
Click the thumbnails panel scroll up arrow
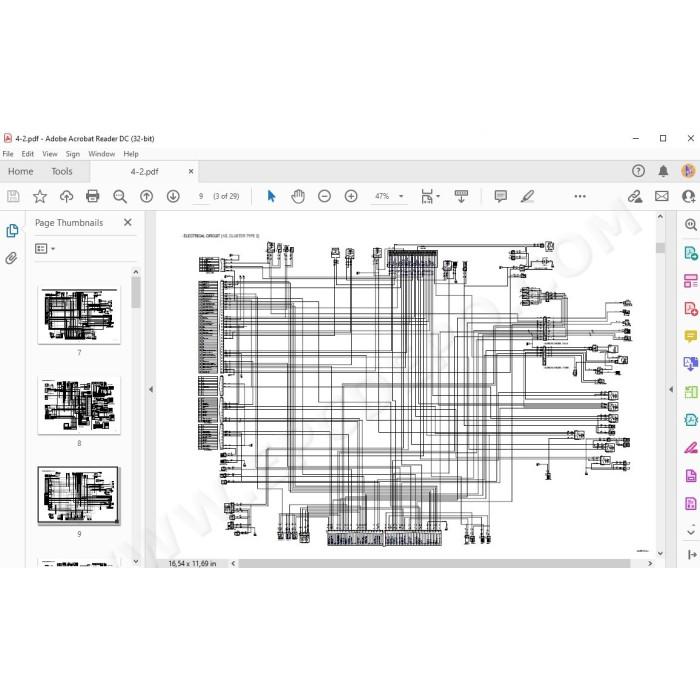coord(136,272)
